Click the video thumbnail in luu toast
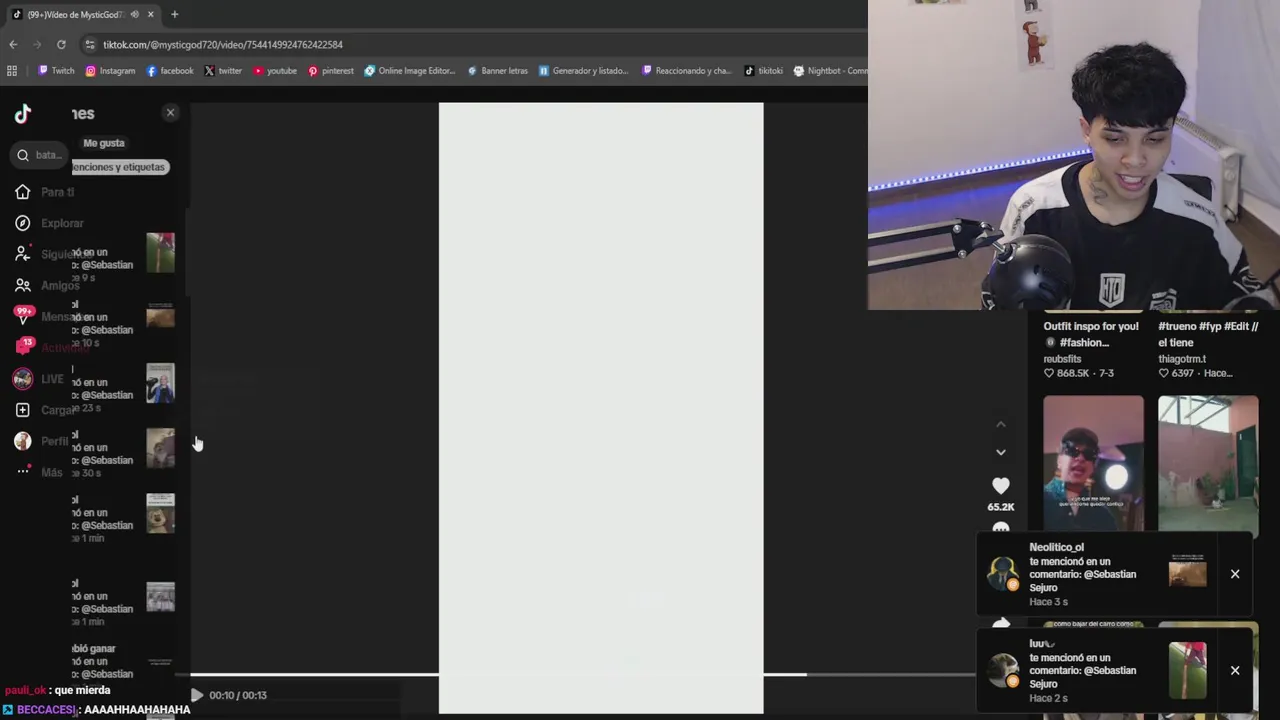This screenshot has height=720, width=1280. click(1187, 670)
